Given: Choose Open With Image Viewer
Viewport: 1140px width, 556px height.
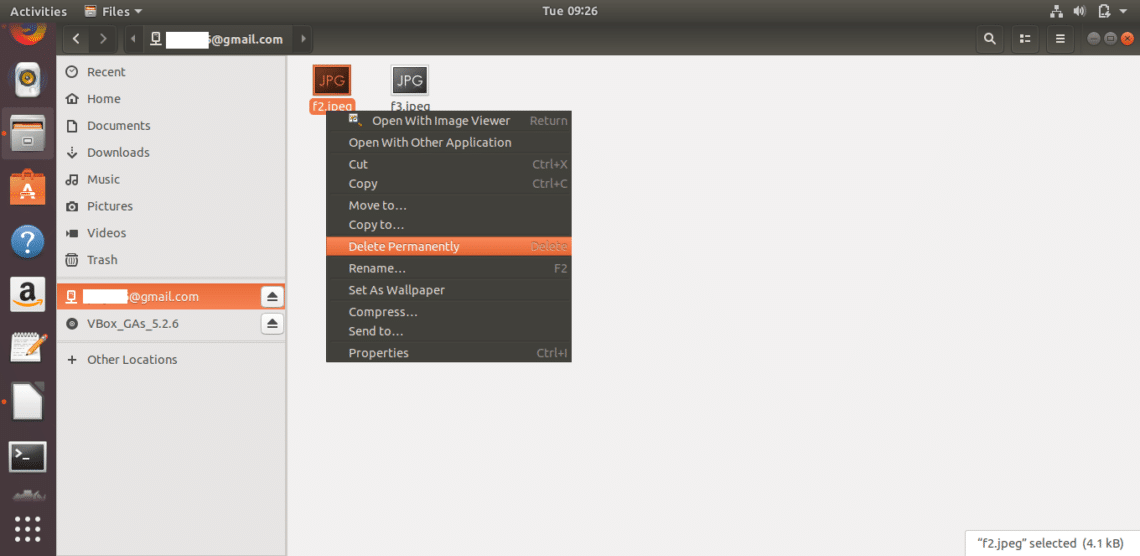Looking at the screenshot, I should pyautogui.click(x=449, y=121).
